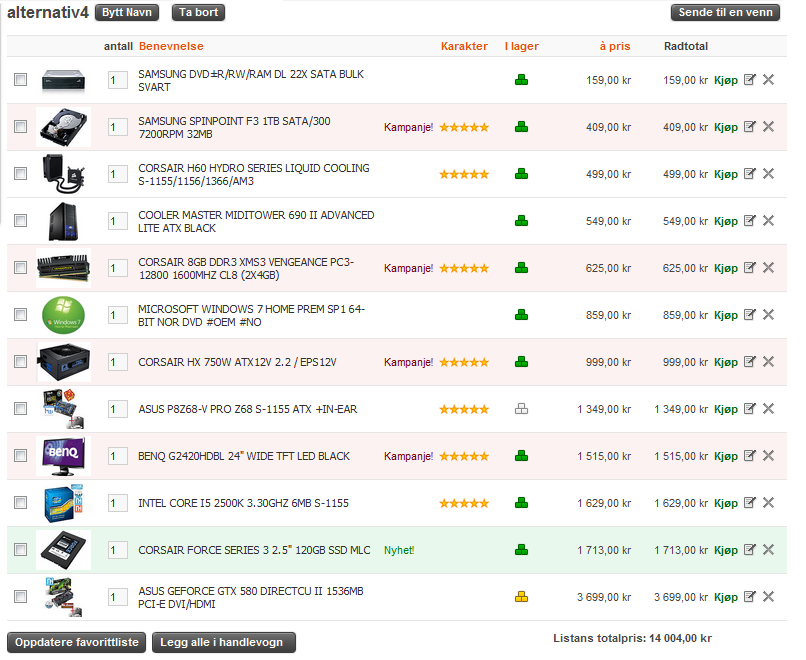Sort list by Benevnelse column header

click(171, 46)
